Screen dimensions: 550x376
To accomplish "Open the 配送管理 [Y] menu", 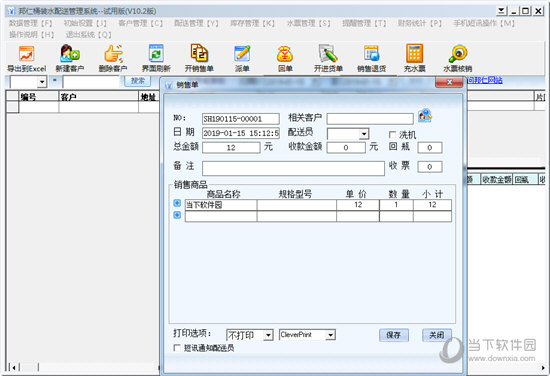I will [x=196, y=24].
